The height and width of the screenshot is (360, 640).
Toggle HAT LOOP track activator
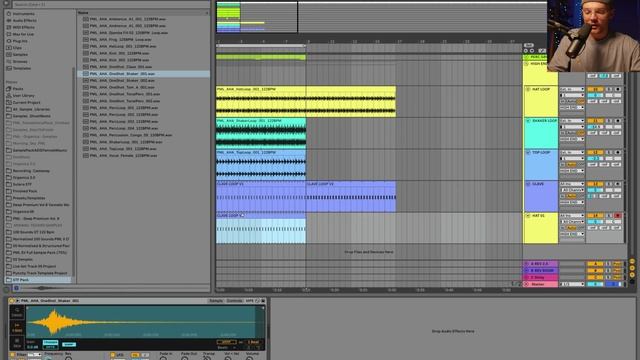point(595,89)
